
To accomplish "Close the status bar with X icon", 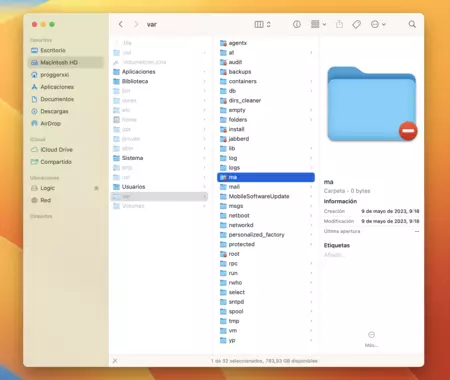I will (x=115, y=361).
